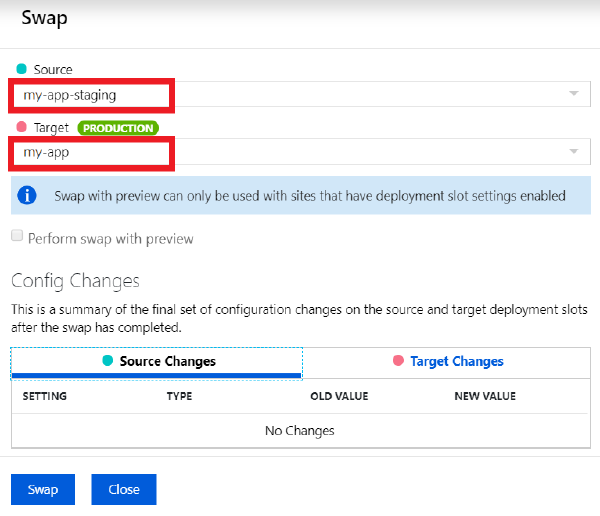Click the OLD VALUE column header
Screen dimensions: 600x516
[339, 397]
